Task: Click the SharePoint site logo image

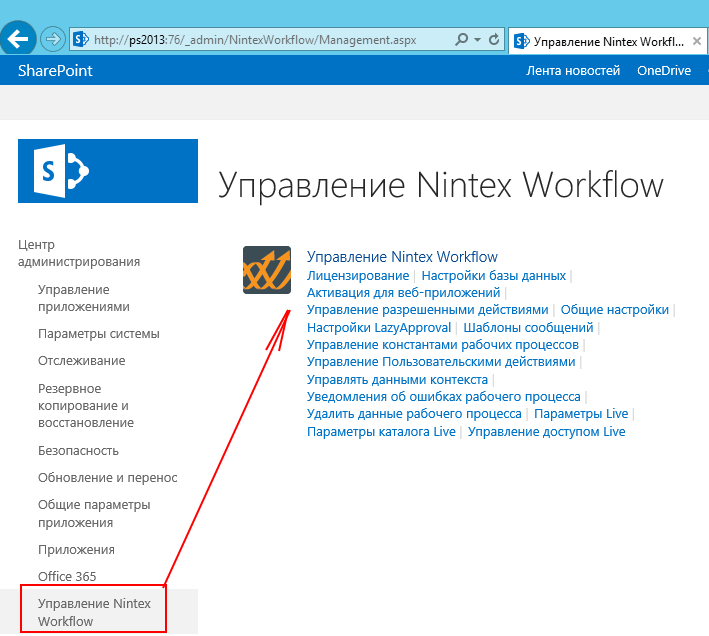Action: tap(108, 171)
